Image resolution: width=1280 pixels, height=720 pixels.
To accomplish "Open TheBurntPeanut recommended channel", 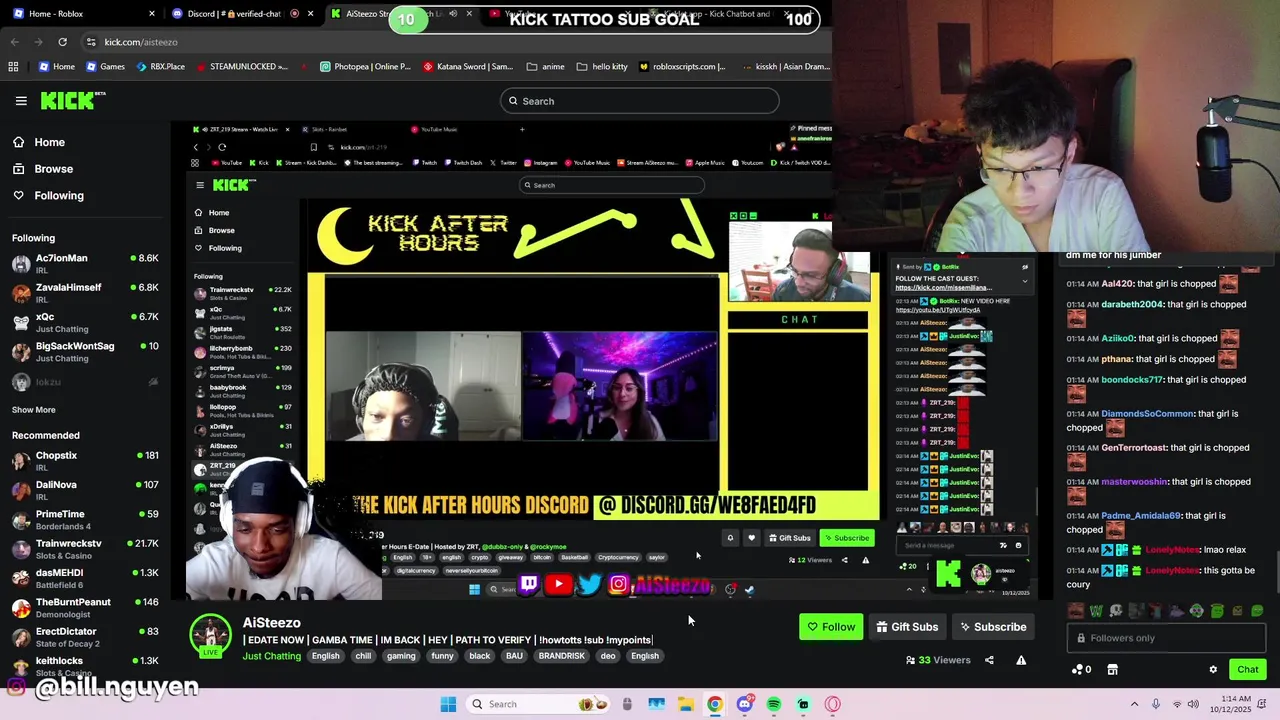I will point(85,608).
